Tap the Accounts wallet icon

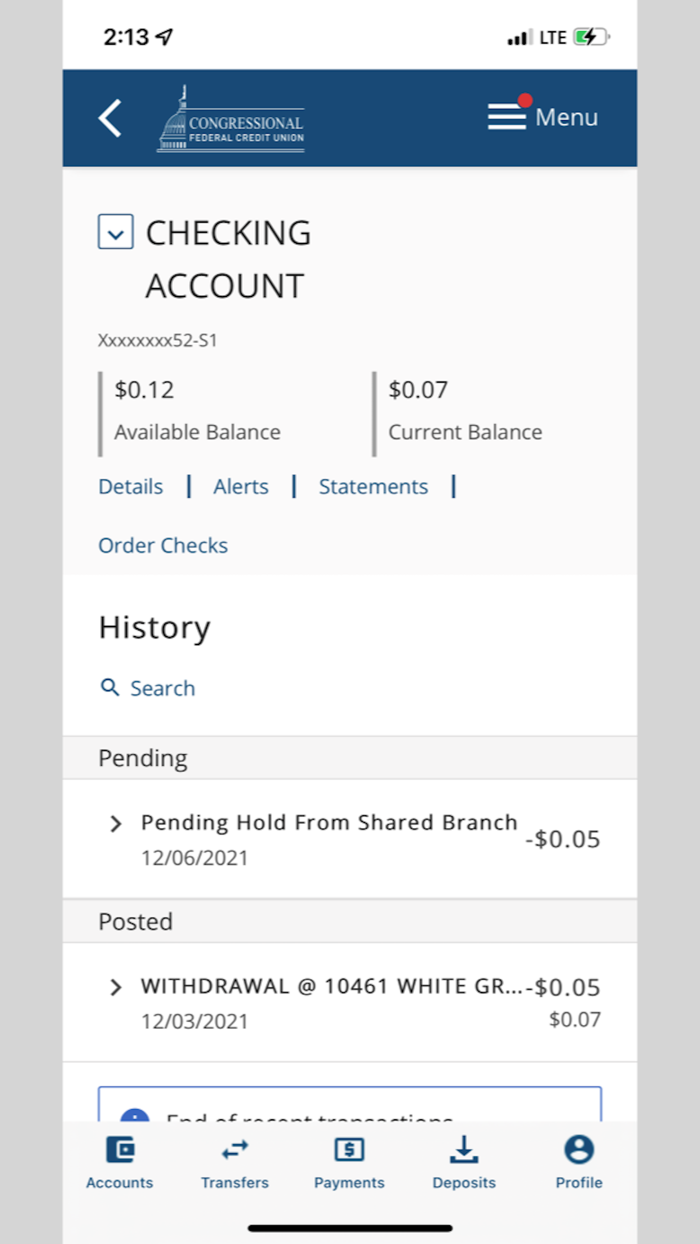119,1150
